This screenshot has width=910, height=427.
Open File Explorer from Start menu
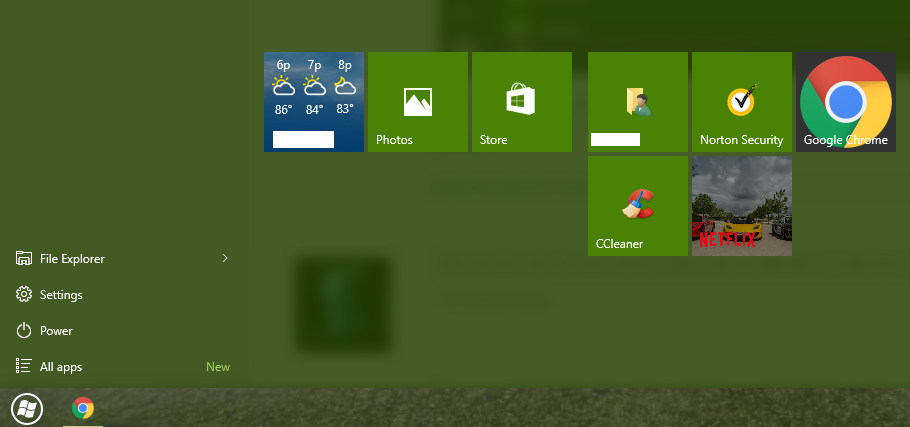click(122, 259)
